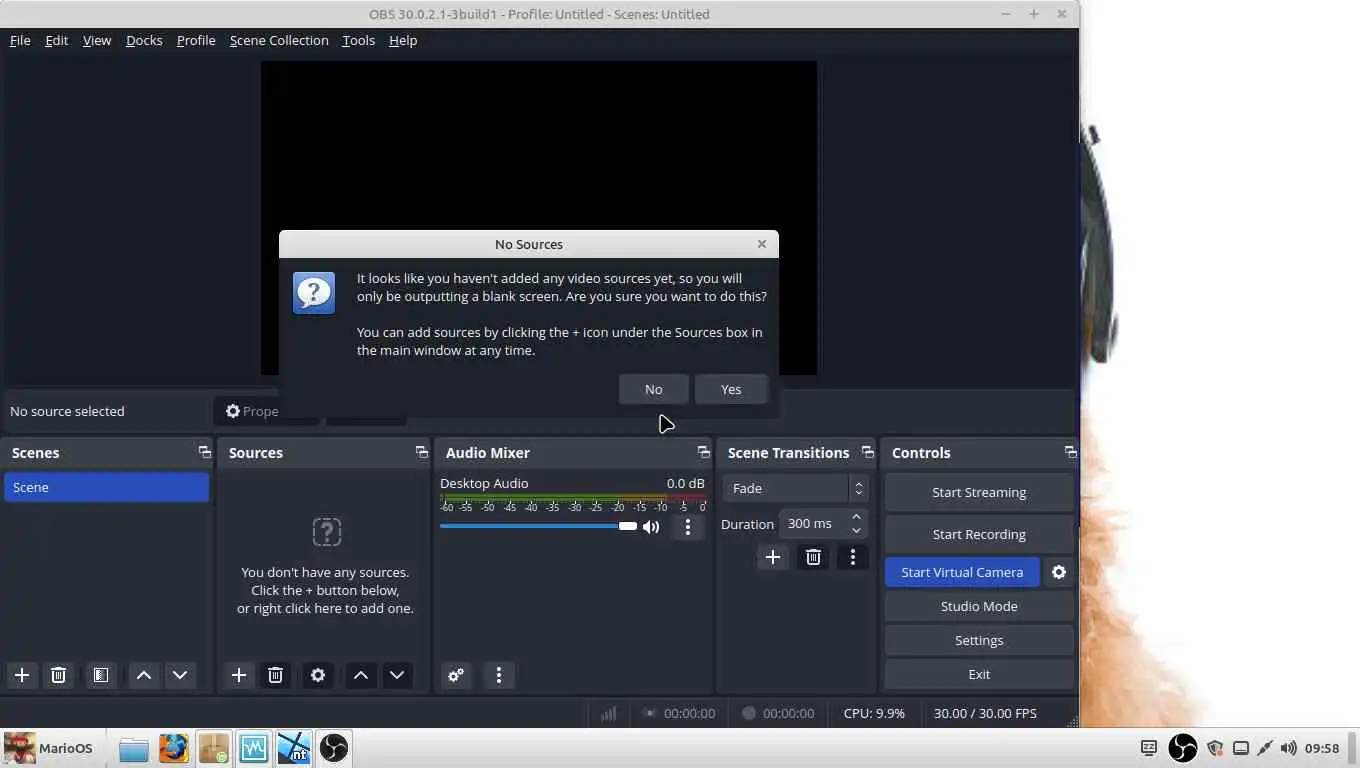Select the Scene item in Scenes list

click(x=106, y=487)
